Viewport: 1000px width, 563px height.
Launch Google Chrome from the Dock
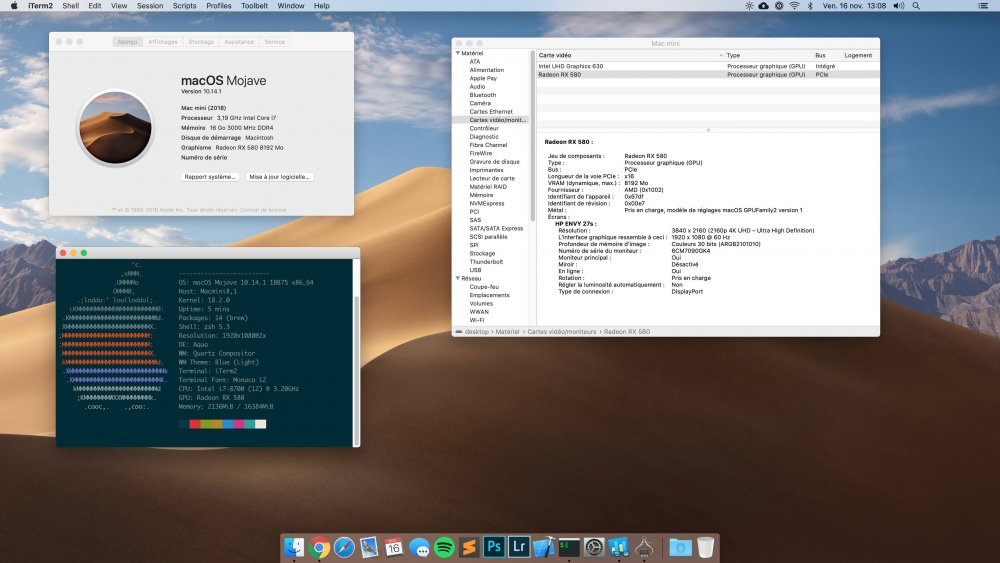320,547
